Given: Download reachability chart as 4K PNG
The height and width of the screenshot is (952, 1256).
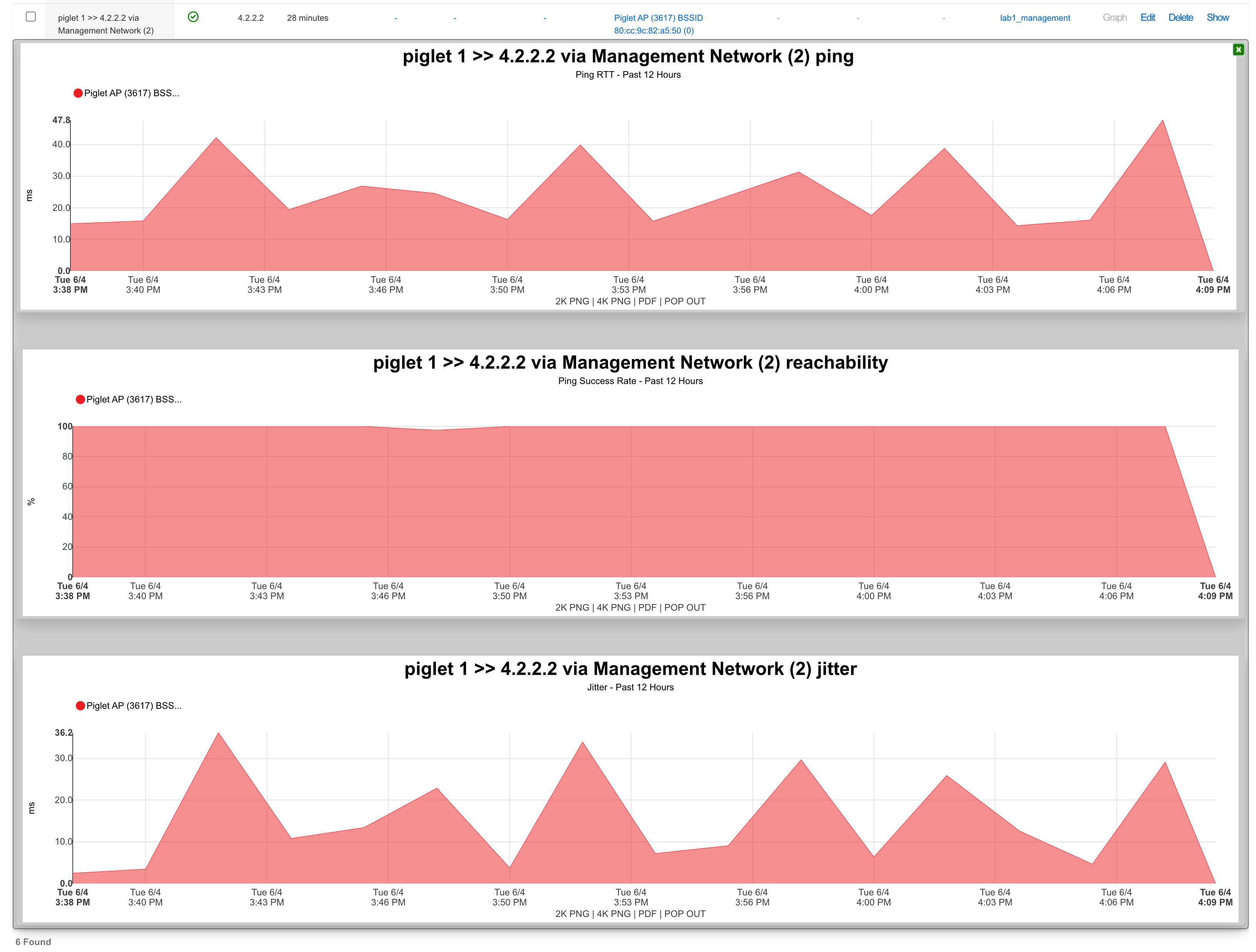Looking at the screenshot, I should point(613,608).
